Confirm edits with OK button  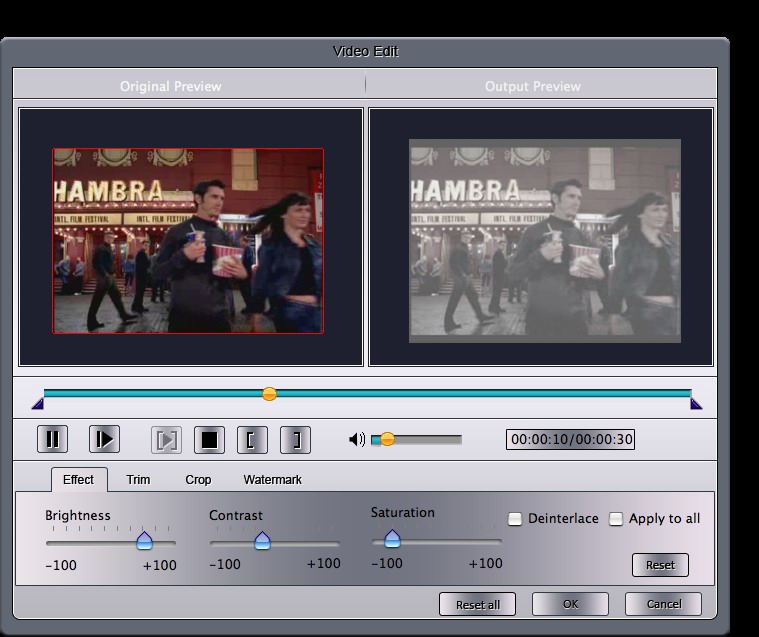coord(570,604)
